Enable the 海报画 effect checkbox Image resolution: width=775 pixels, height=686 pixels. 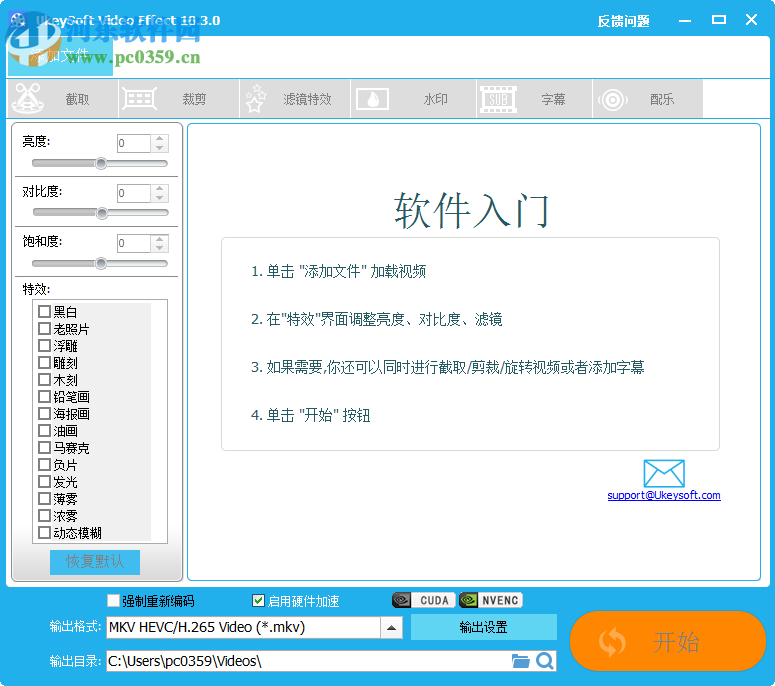[x=44, y=413]
